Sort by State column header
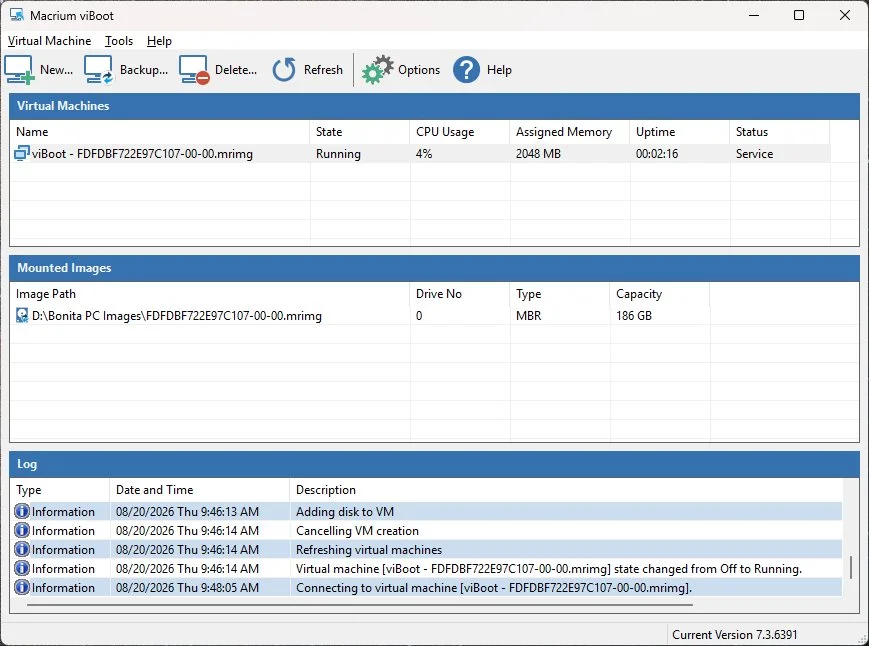Viewport: 869px width, 646px height. pyautogui.click(x=359, y=132)
